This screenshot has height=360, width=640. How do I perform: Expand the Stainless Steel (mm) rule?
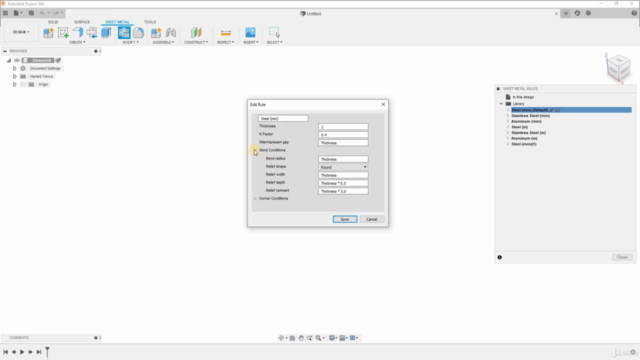[508, 116]
